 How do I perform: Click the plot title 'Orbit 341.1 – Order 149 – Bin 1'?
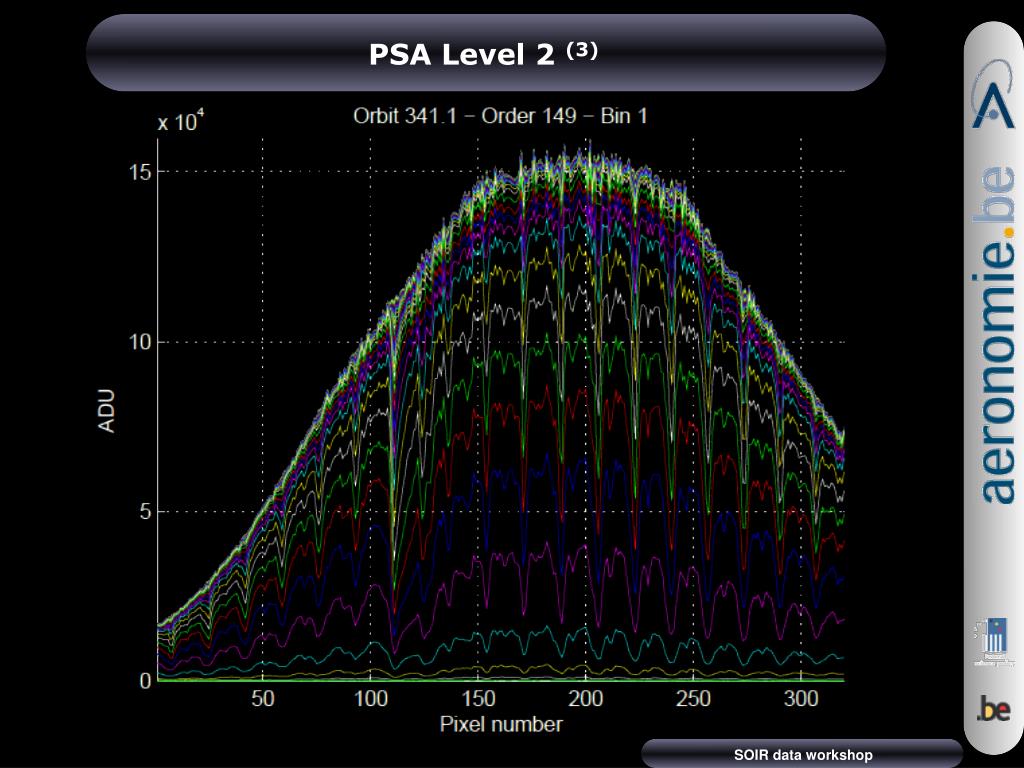(500, 116)
